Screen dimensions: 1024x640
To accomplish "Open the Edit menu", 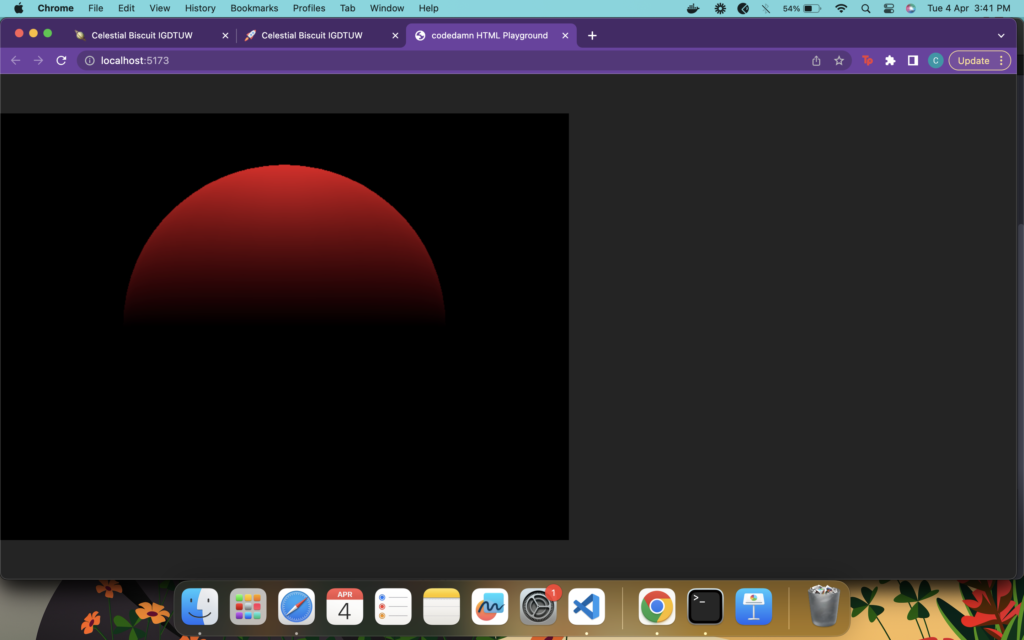I will (126, 8).
